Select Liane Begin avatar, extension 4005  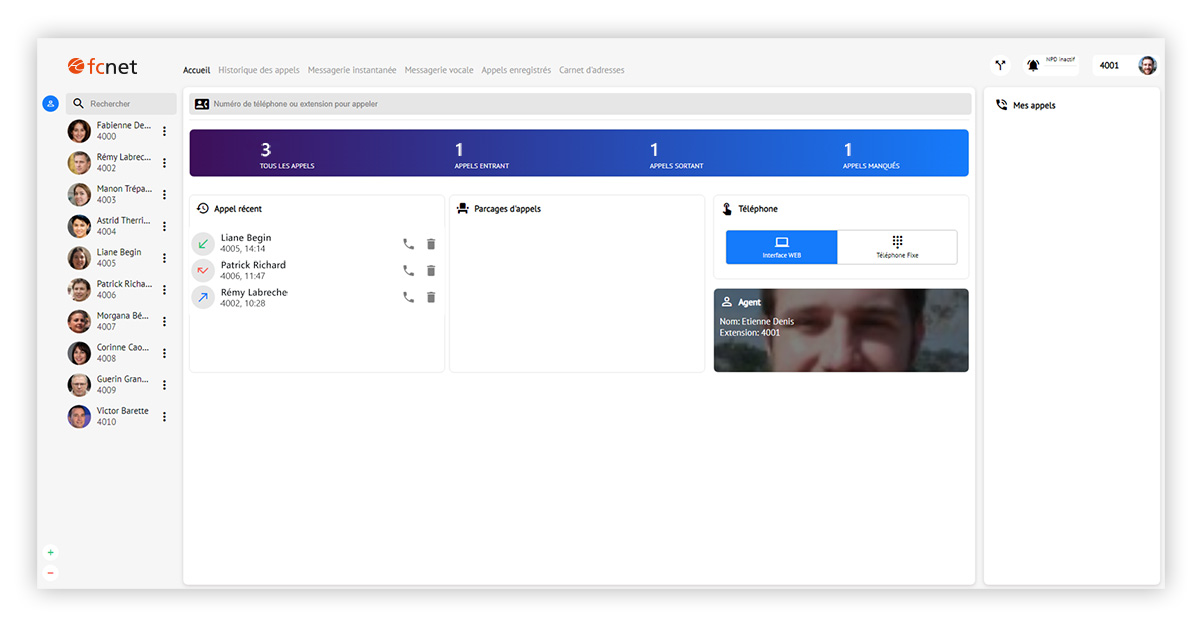[x=79, y=258]
